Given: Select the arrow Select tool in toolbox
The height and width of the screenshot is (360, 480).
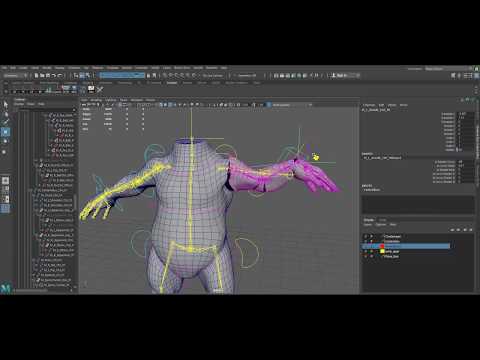Looking at the screenshot, I should coord(5,105).
